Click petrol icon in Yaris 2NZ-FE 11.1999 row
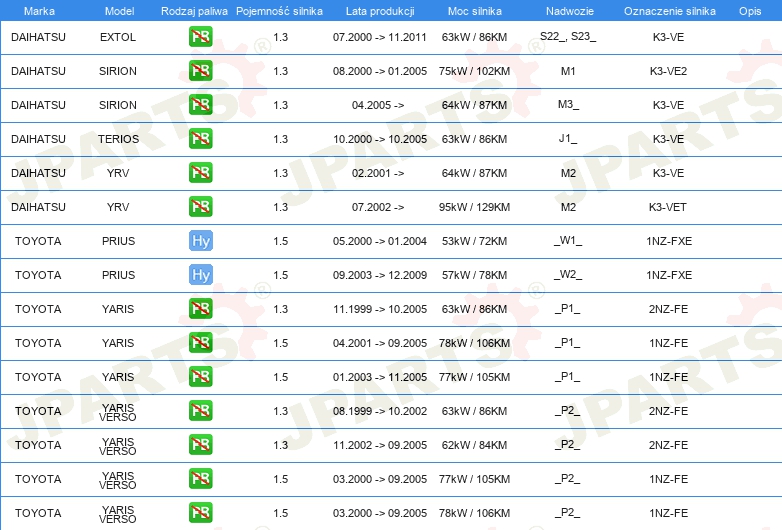 click(200, 309)
